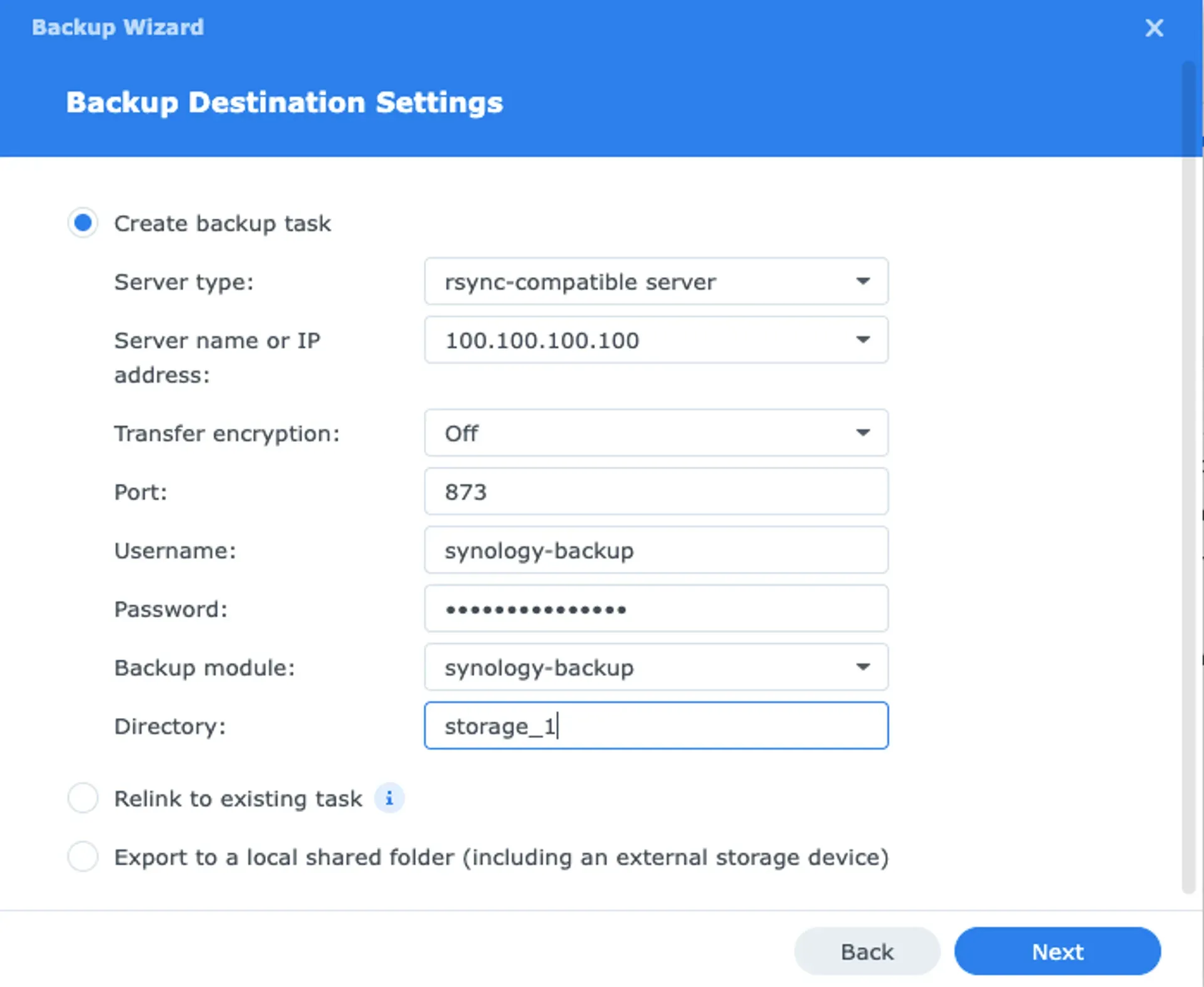Click into the Port field
The width and height of the screenshot is (1204, 987).
(x=656, y=492)
